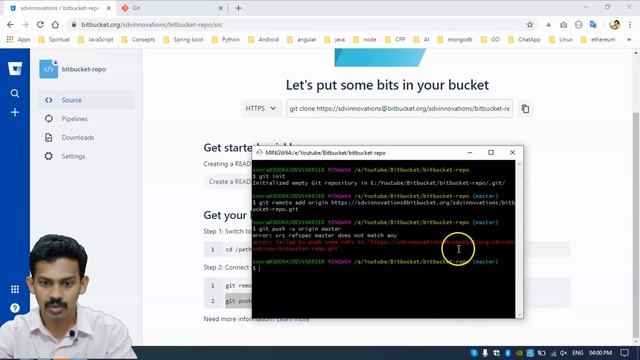This screenshot has height=360, width=640.
Task: Open the Python bookmarks folder
Action: tap(226, 40)
